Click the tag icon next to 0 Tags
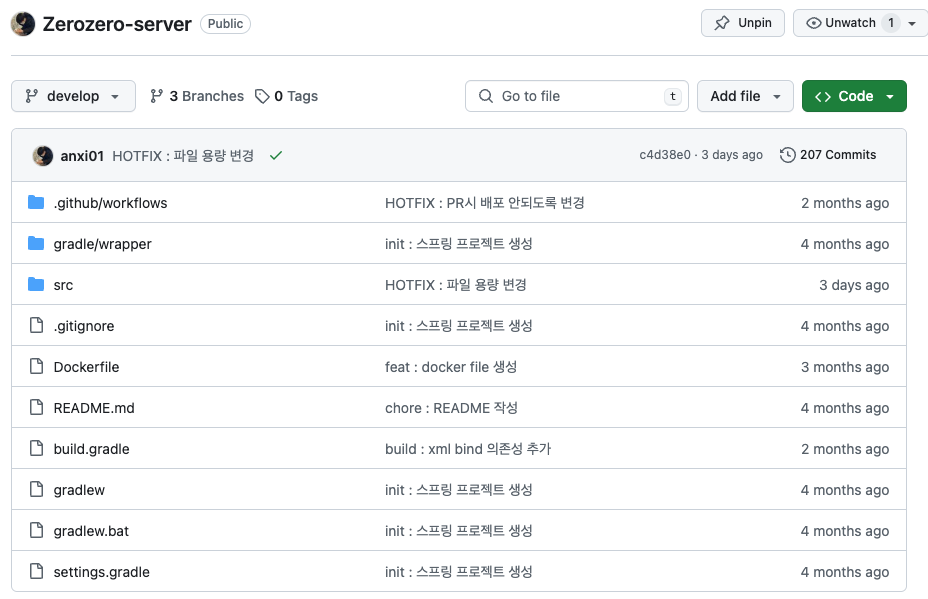 pos(262,96)
